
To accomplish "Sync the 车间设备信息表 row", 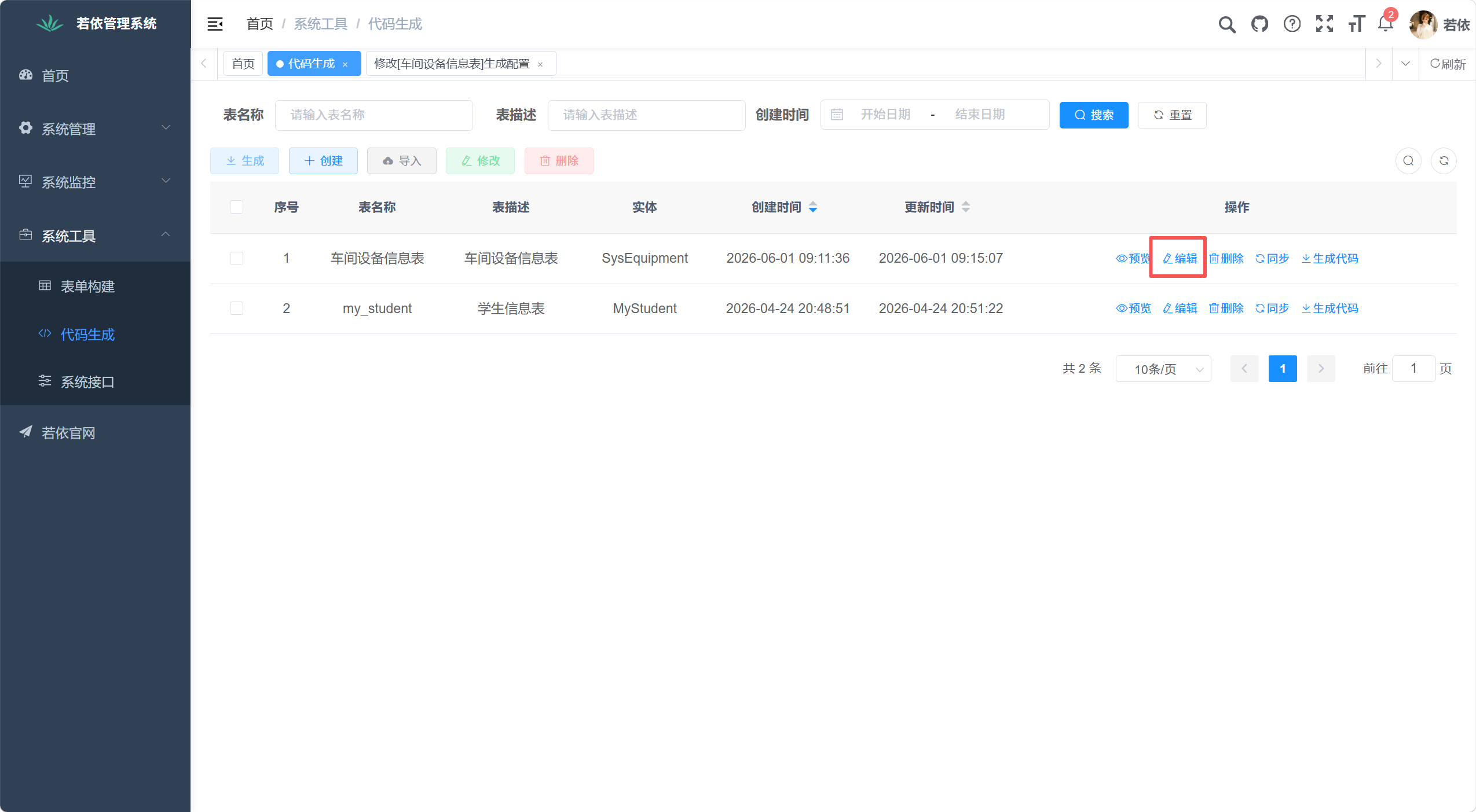I will pyautogui.click(x=1272, y=259).
